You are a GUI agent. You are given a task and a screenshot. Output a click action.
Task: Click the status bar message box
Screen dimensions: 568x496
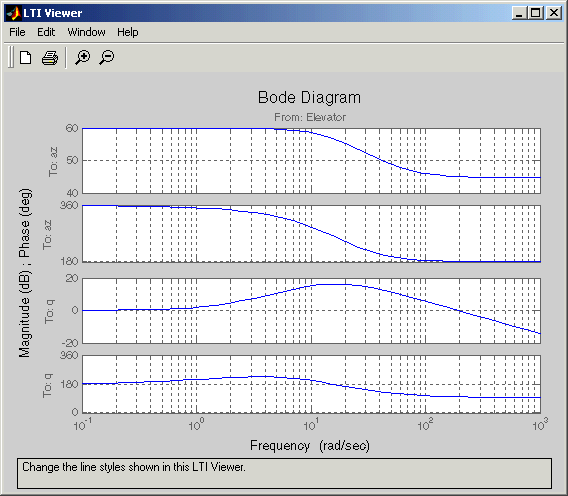pos(284,473)
